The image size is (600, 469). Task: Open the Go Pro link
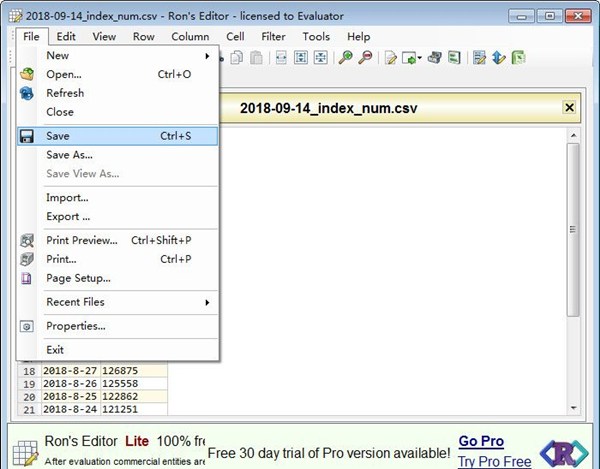click(481, 441)
